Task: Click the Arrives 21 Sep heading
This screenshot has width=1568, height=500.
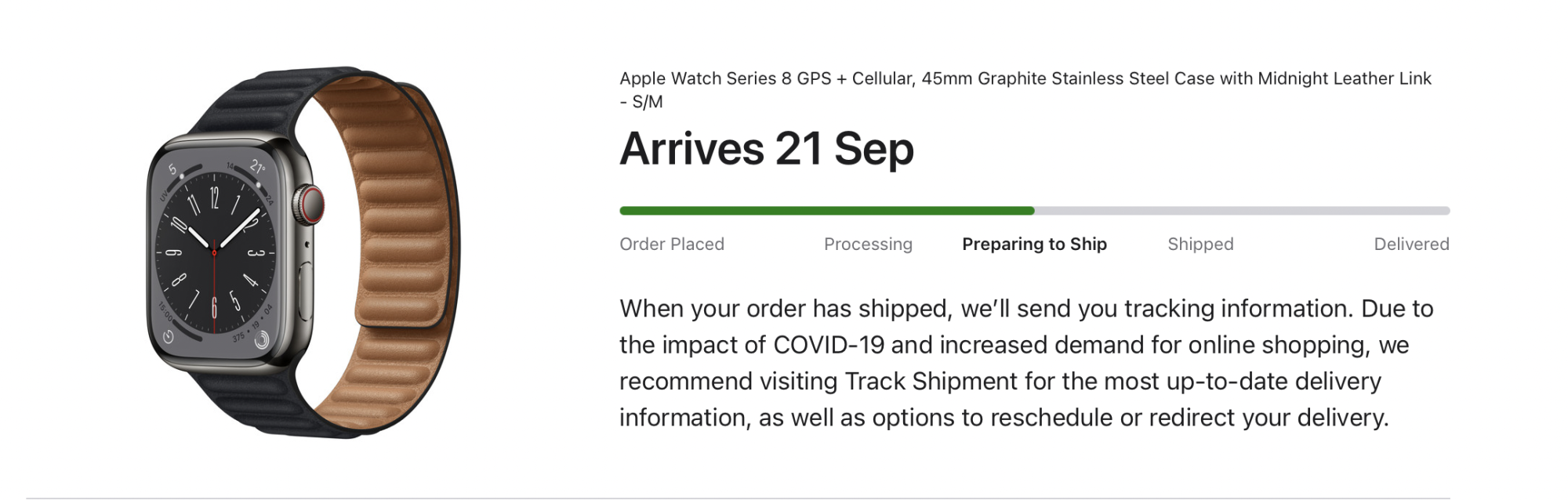Action: 767,149
